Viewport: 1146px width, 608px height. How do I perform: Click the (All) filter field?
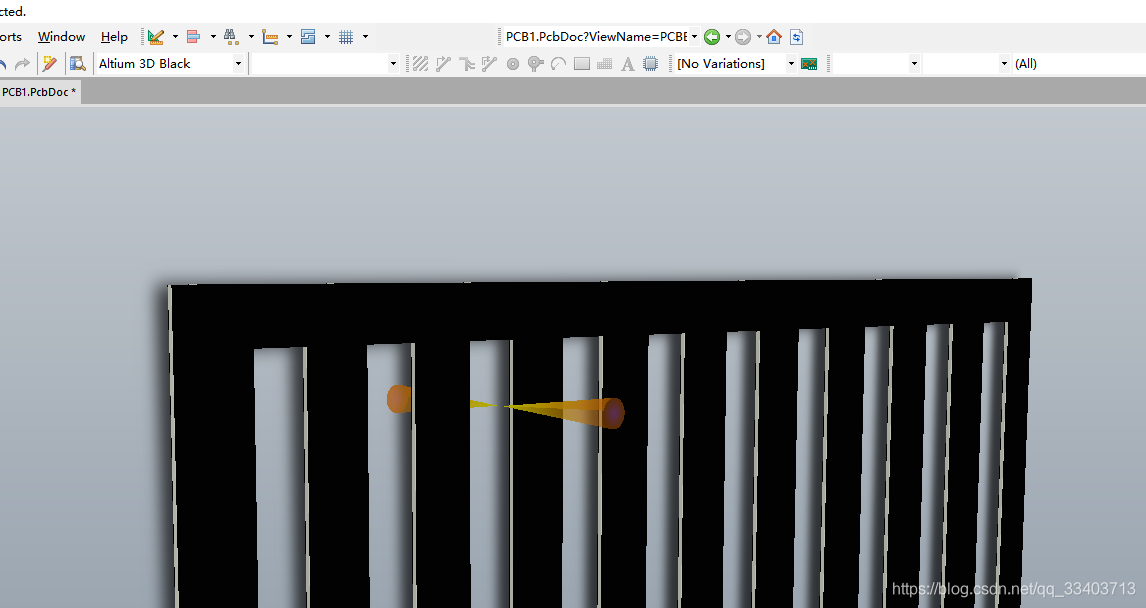point(1079,64)
